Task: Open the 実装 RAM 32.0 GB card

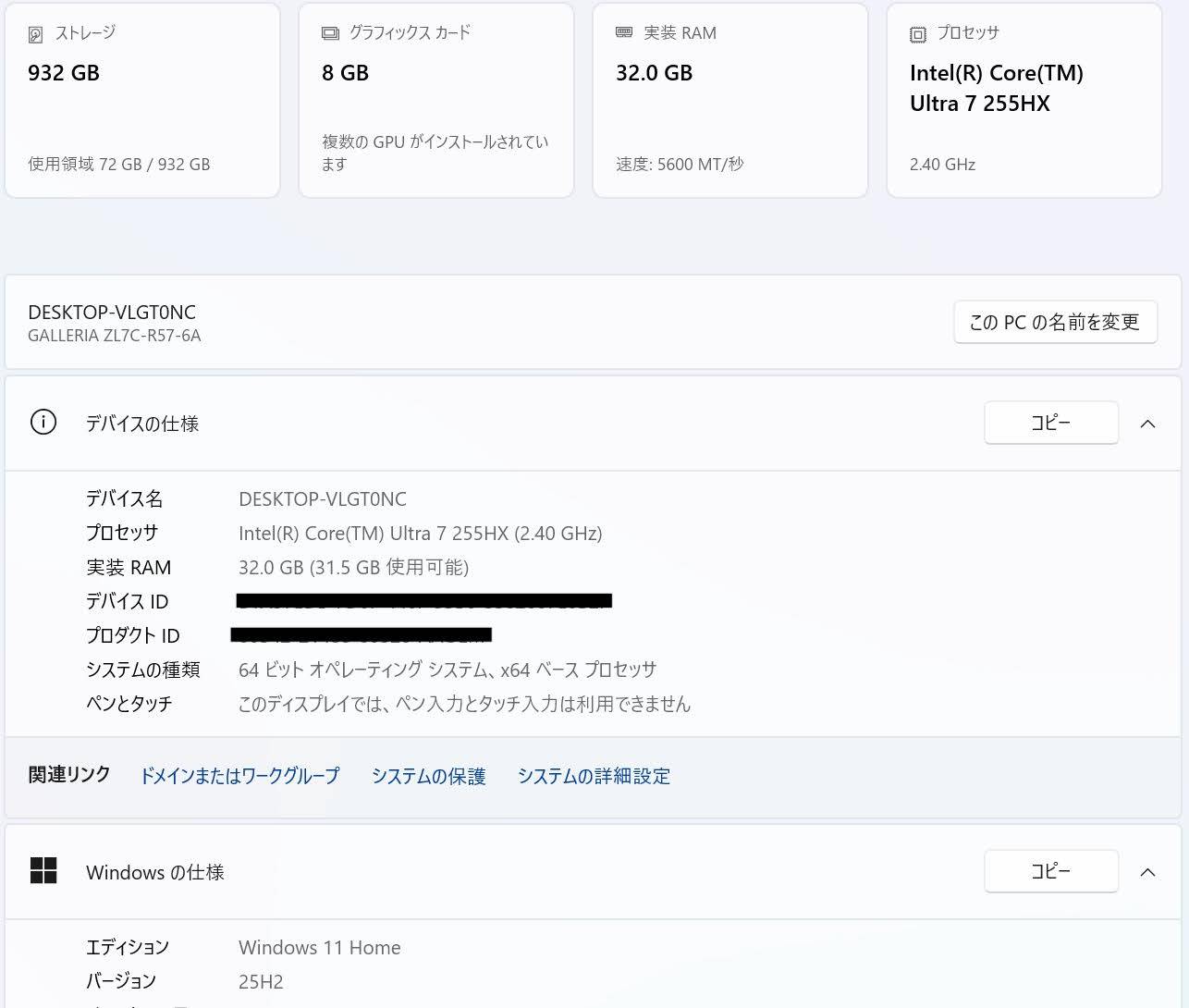Action: pos(730,100)
